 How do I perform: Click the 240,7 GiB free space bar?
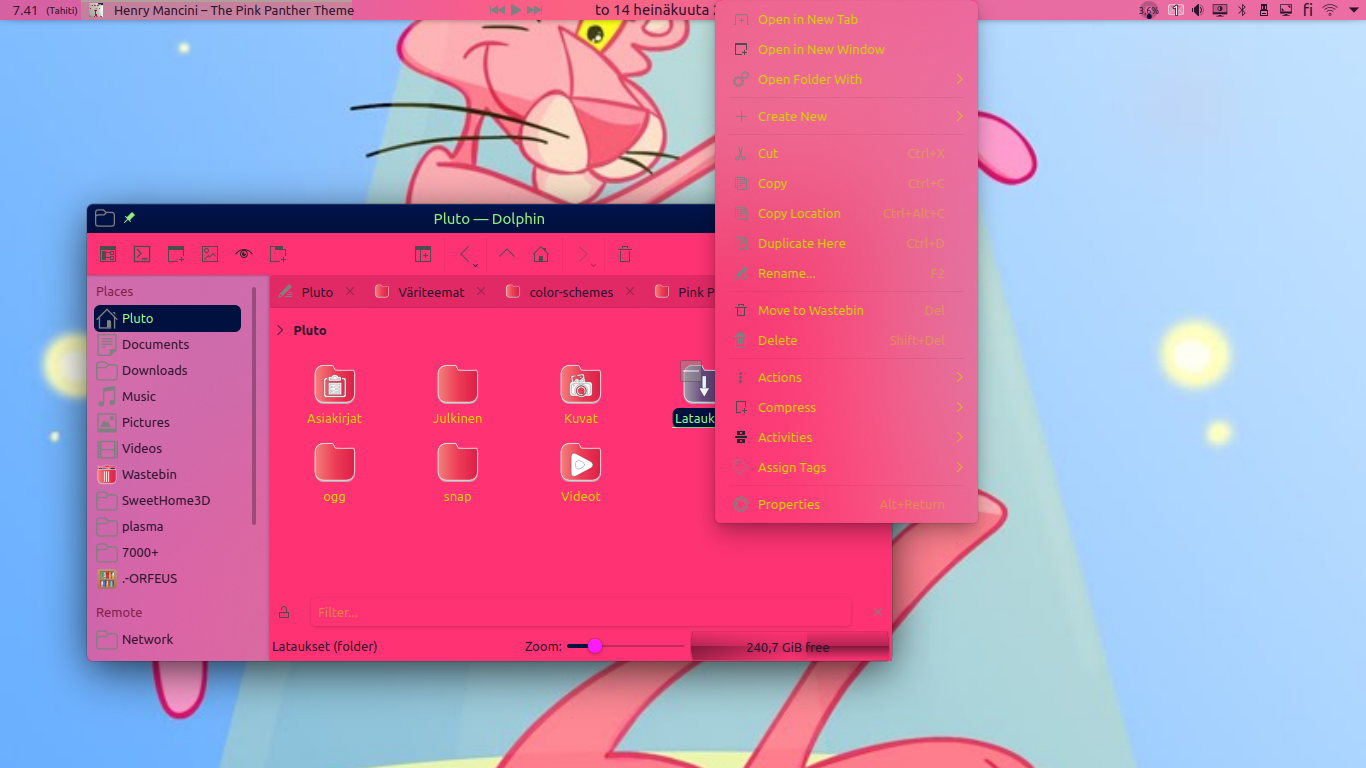pyautogui.click(x=789, y=646)
